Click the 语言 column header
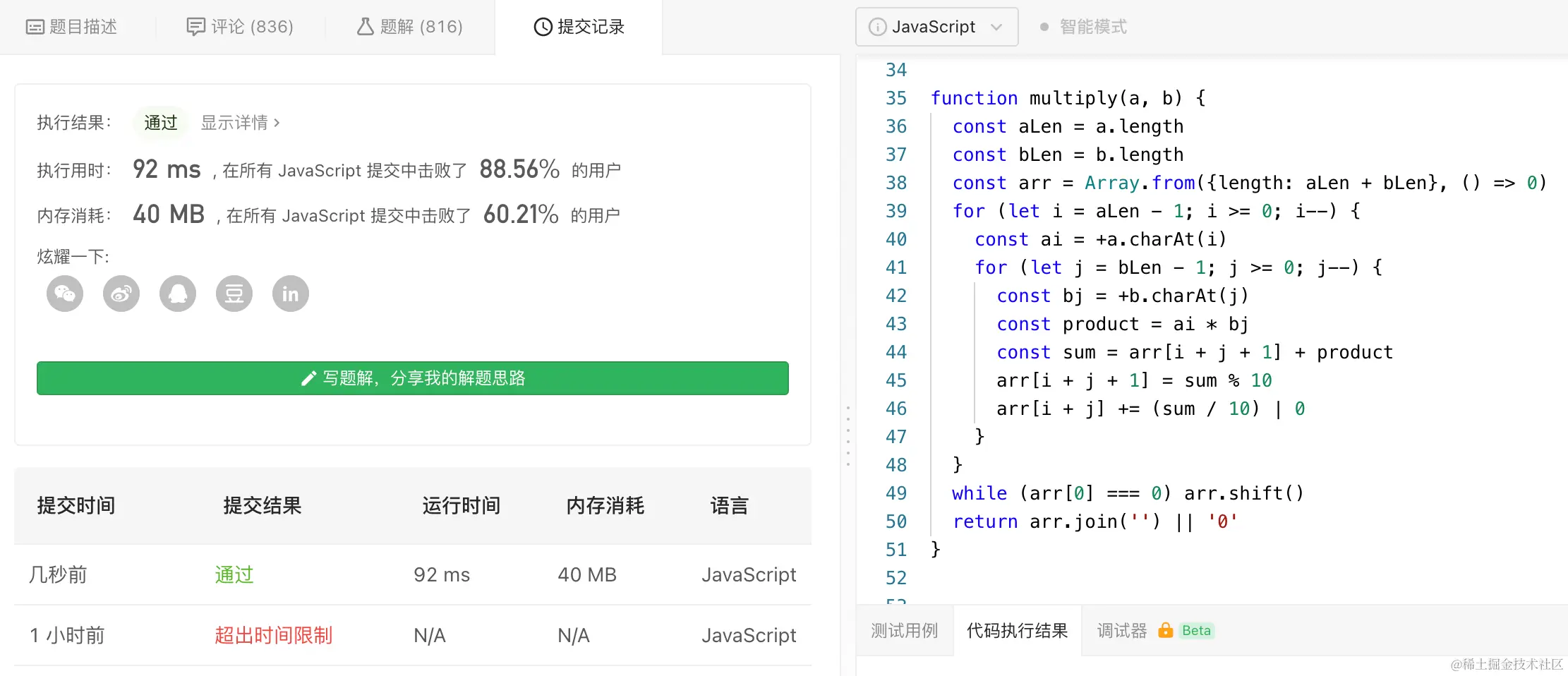Image resolution: width=1568 pixels, height=676 pixels. 730,506
